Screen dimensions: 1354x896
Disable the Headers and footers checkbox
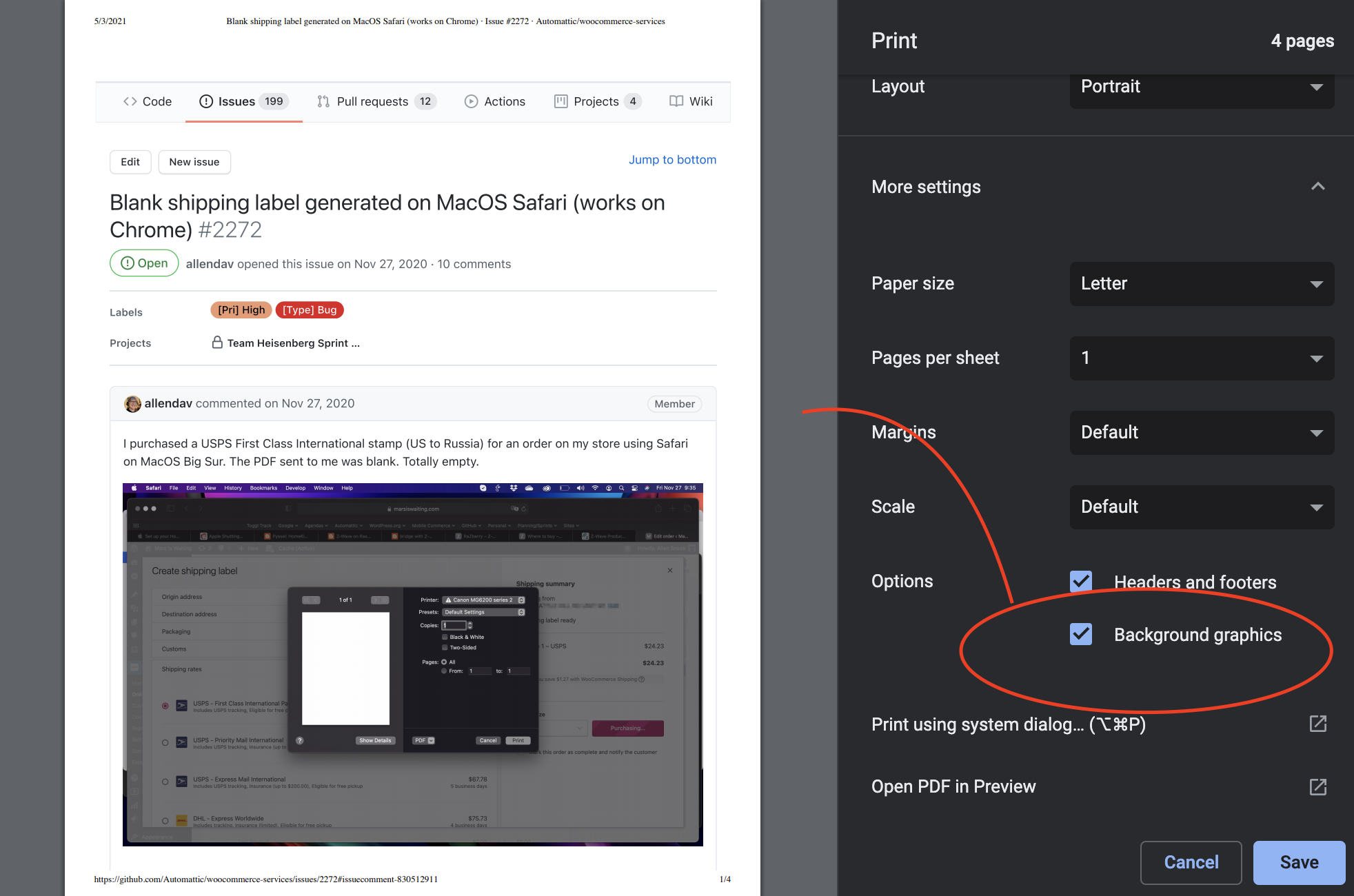[x=1081, y=582]
